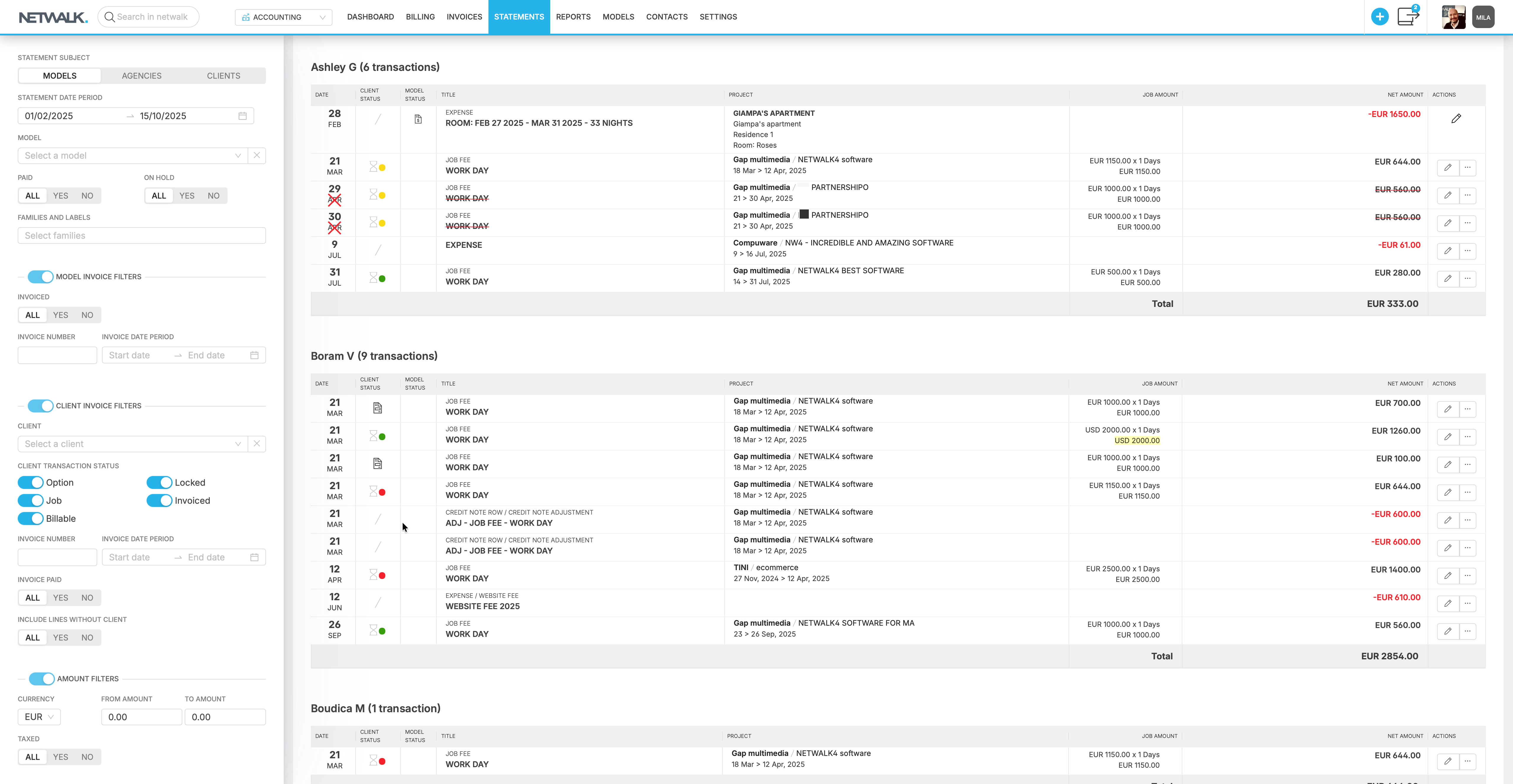The image size is (1513, 784).
Task: Open more options for Ashley's 31 Jul row
Action: pyautogui.click(x=1467, y=278)
